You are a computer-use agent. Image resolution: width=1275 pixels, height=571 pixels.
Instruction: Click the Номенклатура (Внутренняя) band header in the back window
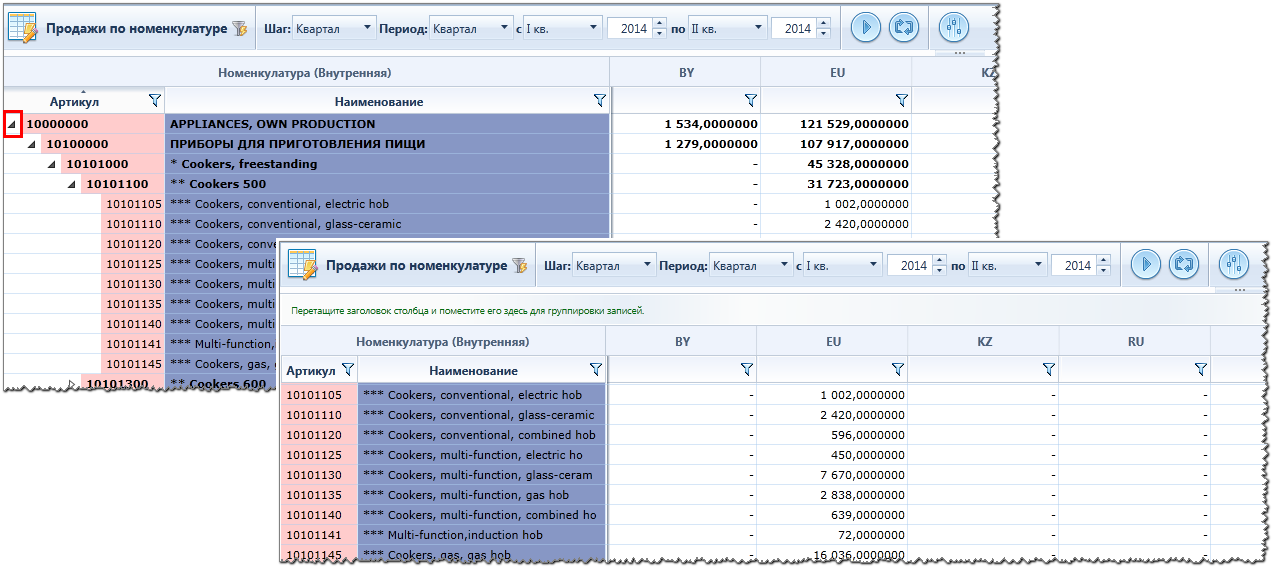305,73
